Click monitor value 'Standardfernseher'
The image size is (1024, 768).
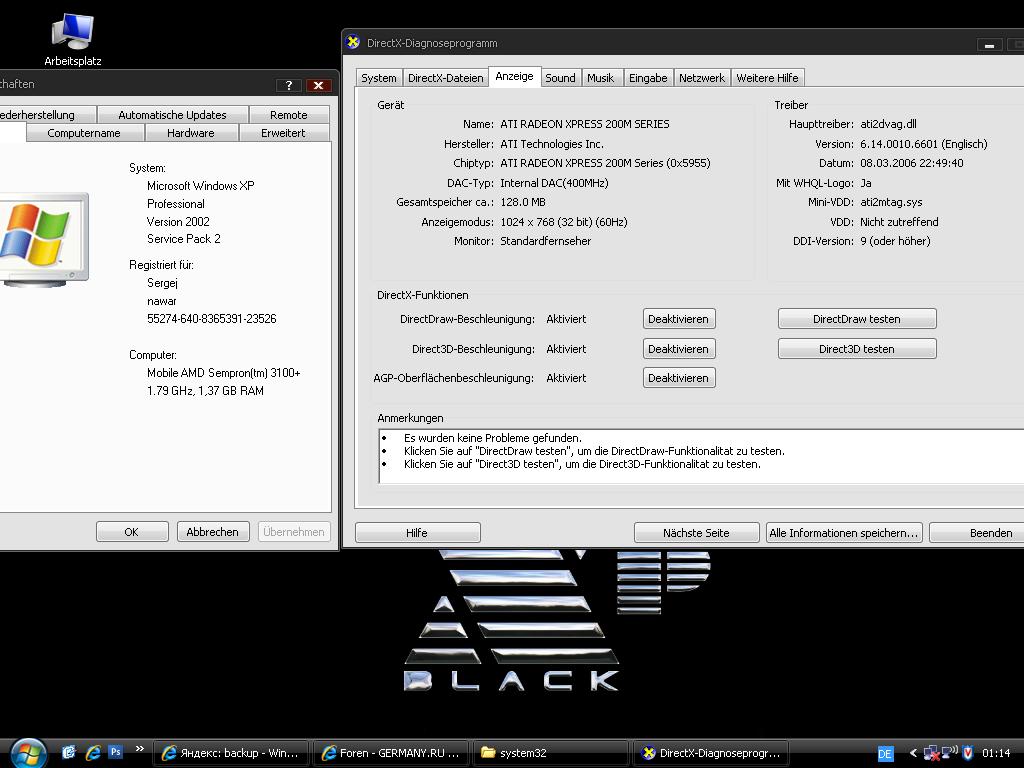tap(545, 241)
